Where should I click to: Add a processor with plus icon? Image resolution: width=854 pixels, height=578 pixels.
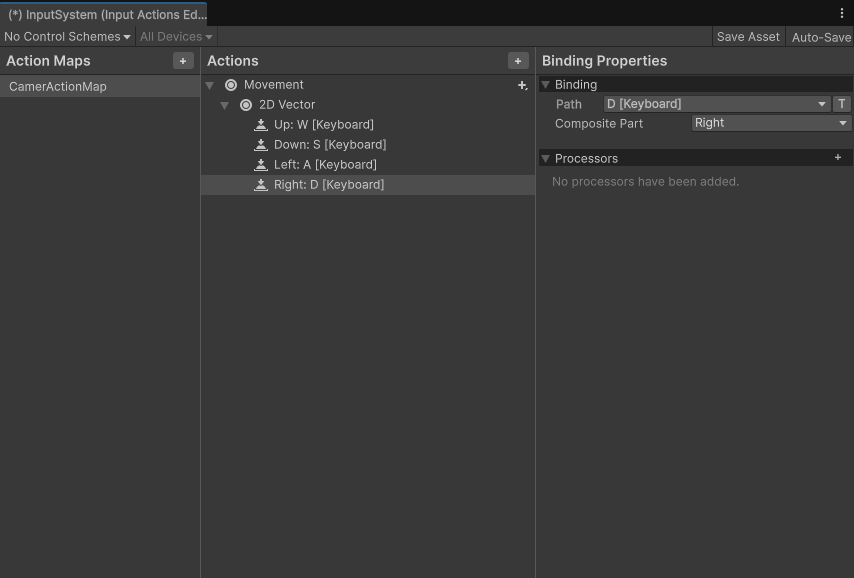pos(838,158)
